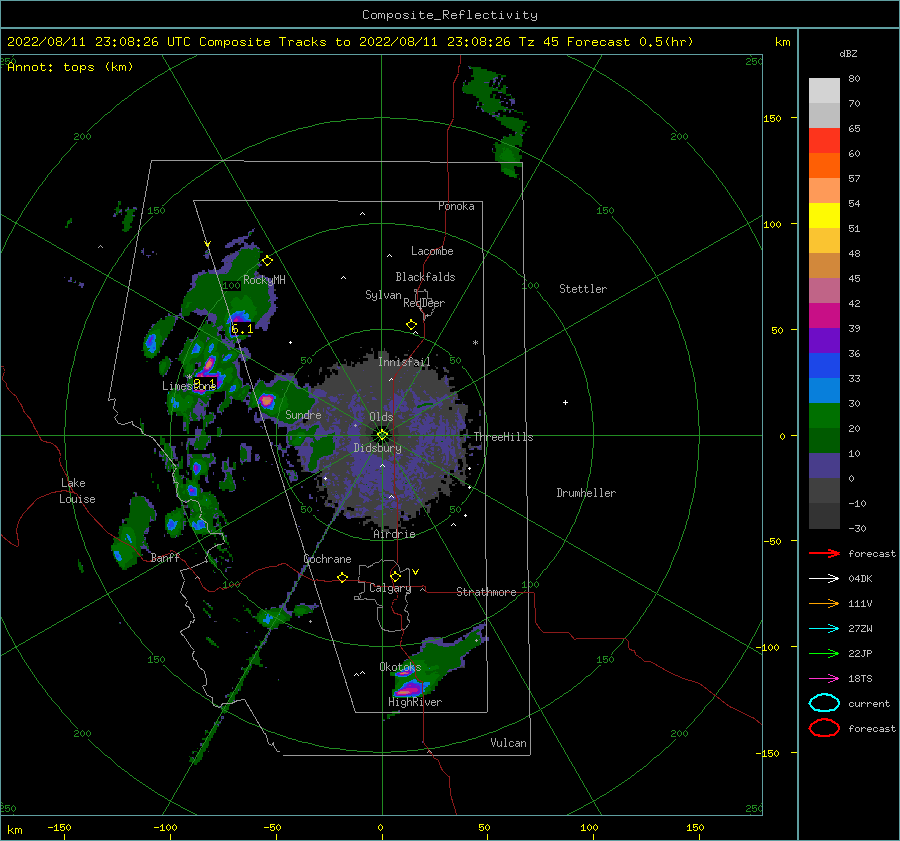This screenshot has height=841, width=900.
Task: Click the dark orange 57–60 dBZ swatch
Action: pos(824,166)
